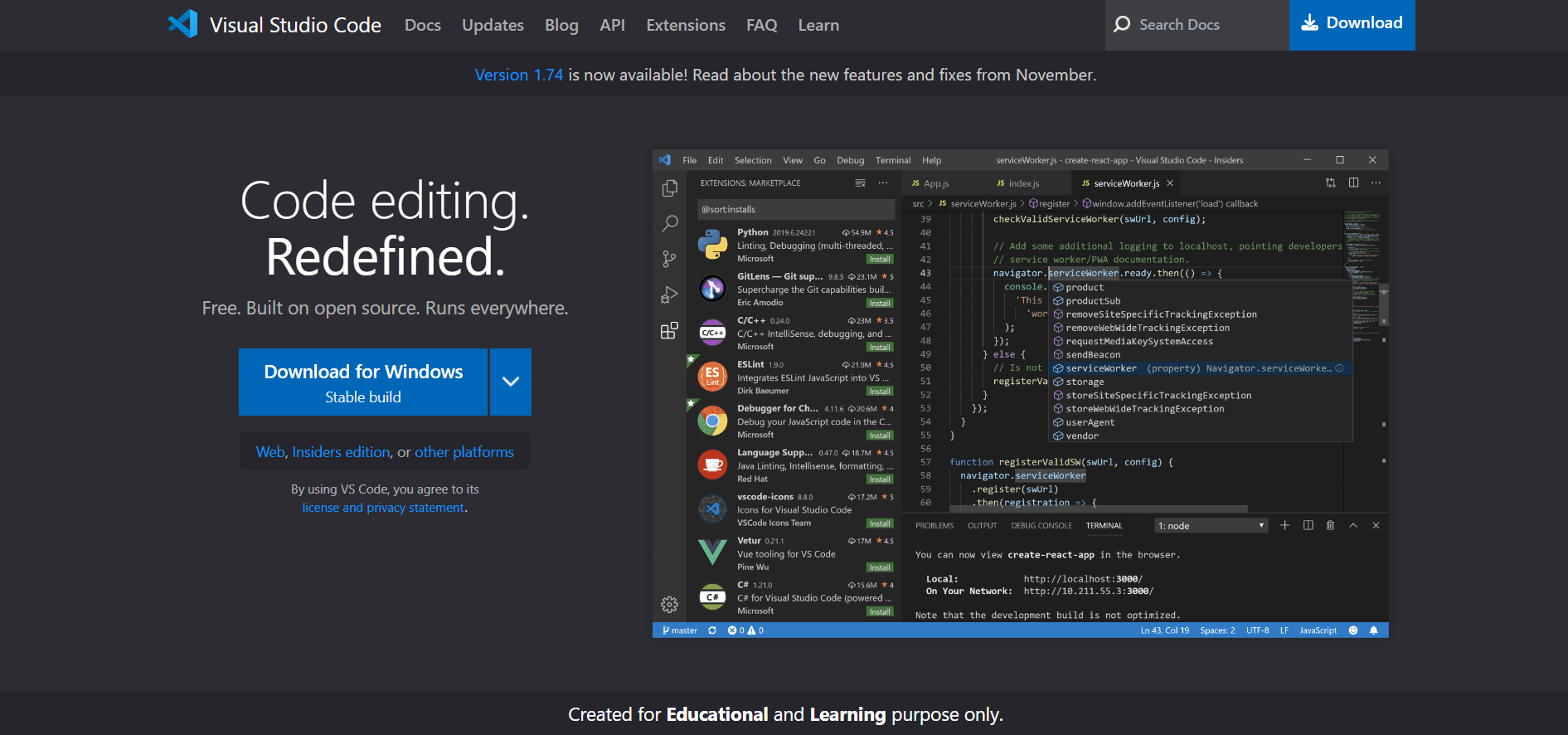Open the Web link below the download button
The width and height of the screenshot is (1568, 735).
pos(270,452)
